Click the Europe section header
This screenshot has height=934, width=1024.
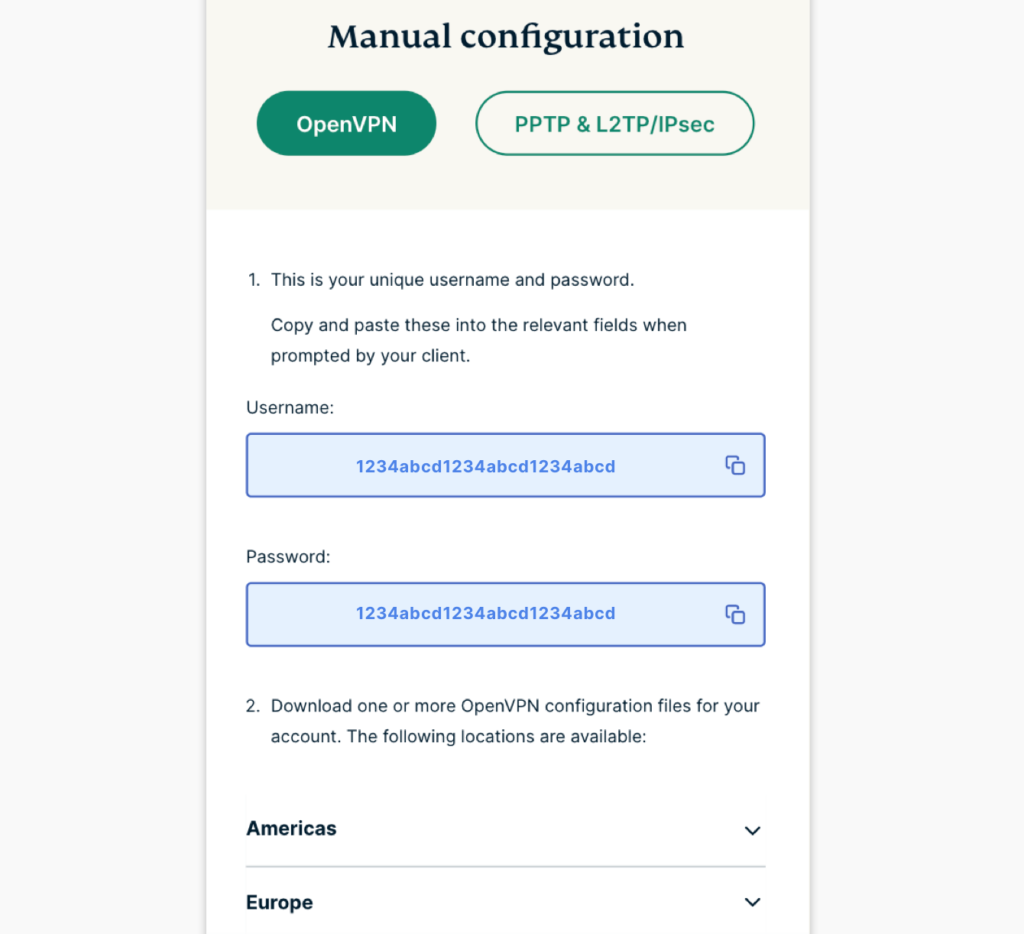click(279, 902)
